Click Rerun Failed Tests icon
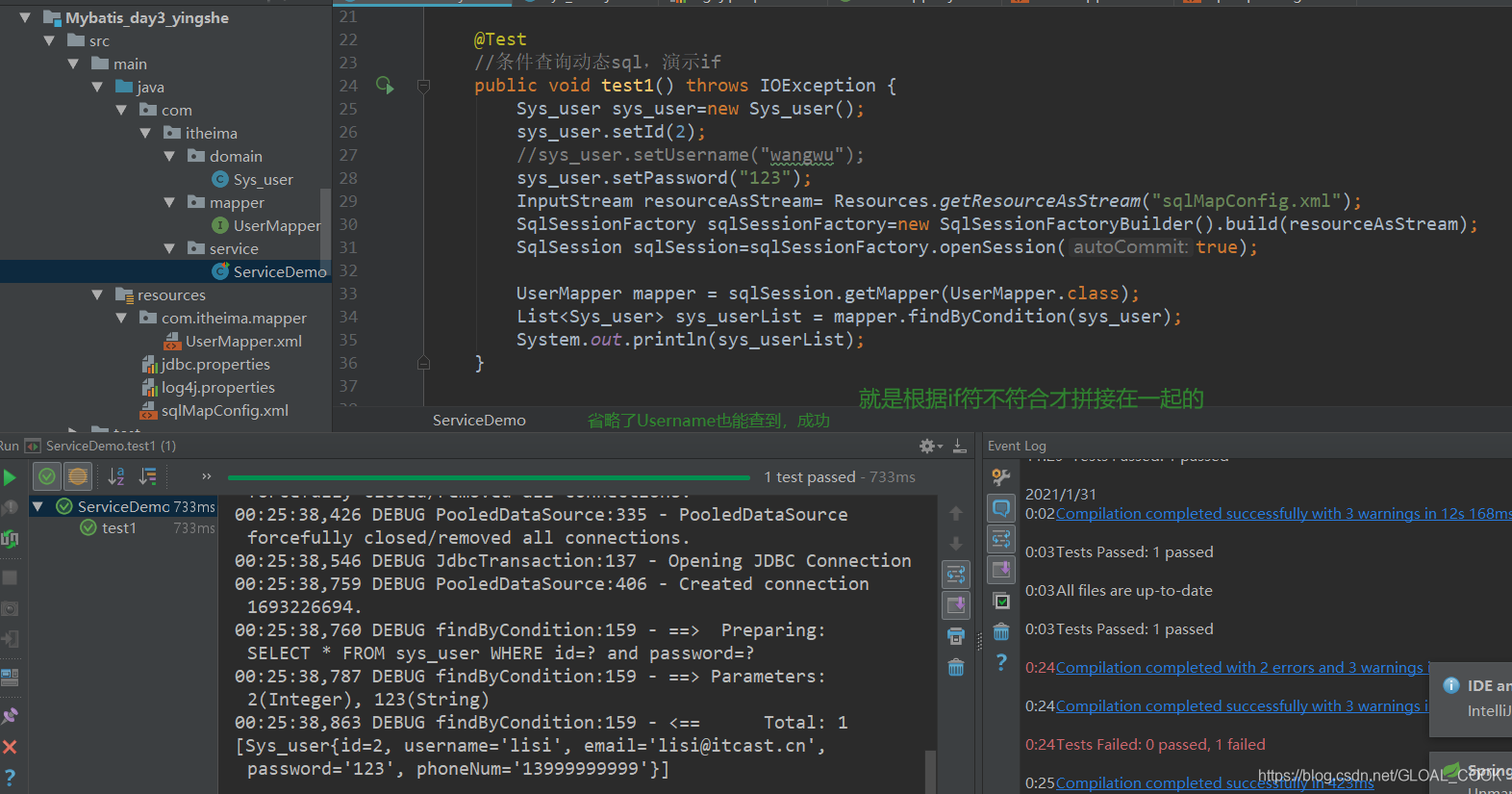This screenshot has width=1512, height=794. 10,508
